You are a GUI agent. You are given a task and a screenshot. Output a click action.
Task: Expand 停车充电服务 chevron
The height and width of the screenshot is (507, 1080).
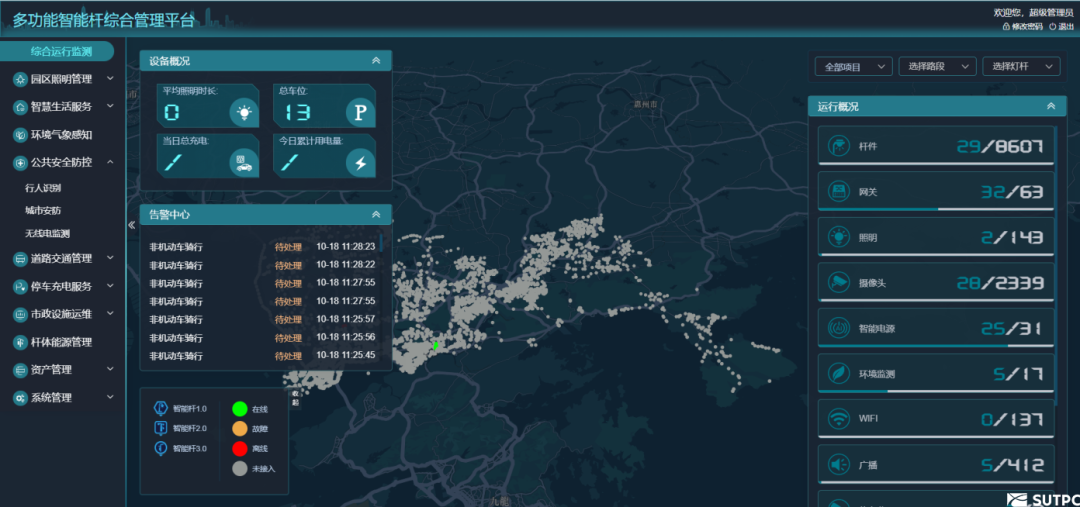click(110, 285)
